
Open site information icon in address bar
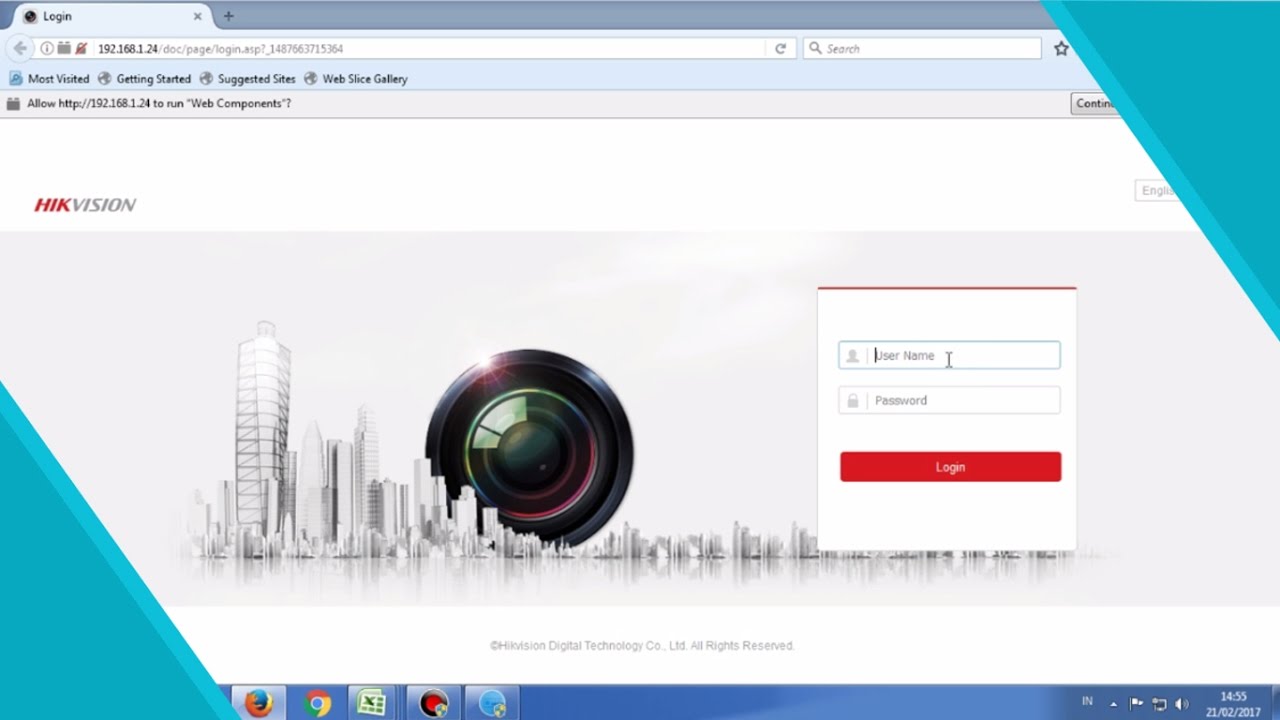47,48
